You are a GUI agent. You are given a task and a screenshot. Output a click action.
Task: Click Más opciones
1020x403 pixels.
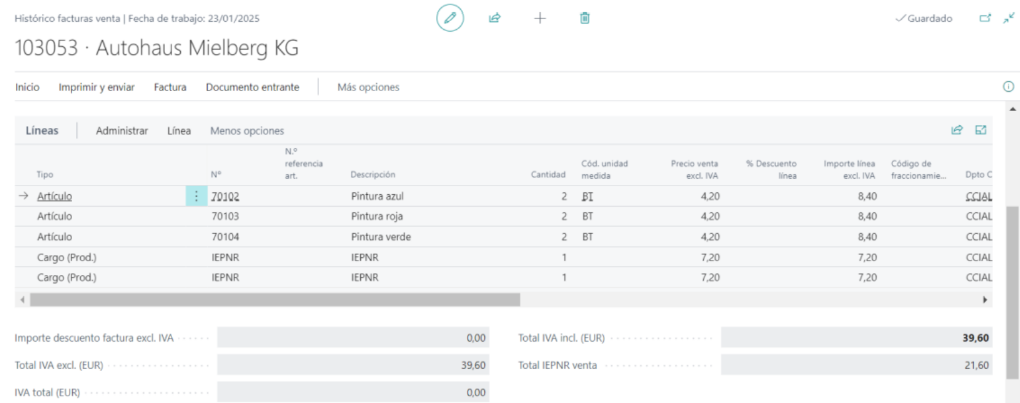tap(368, 87)
